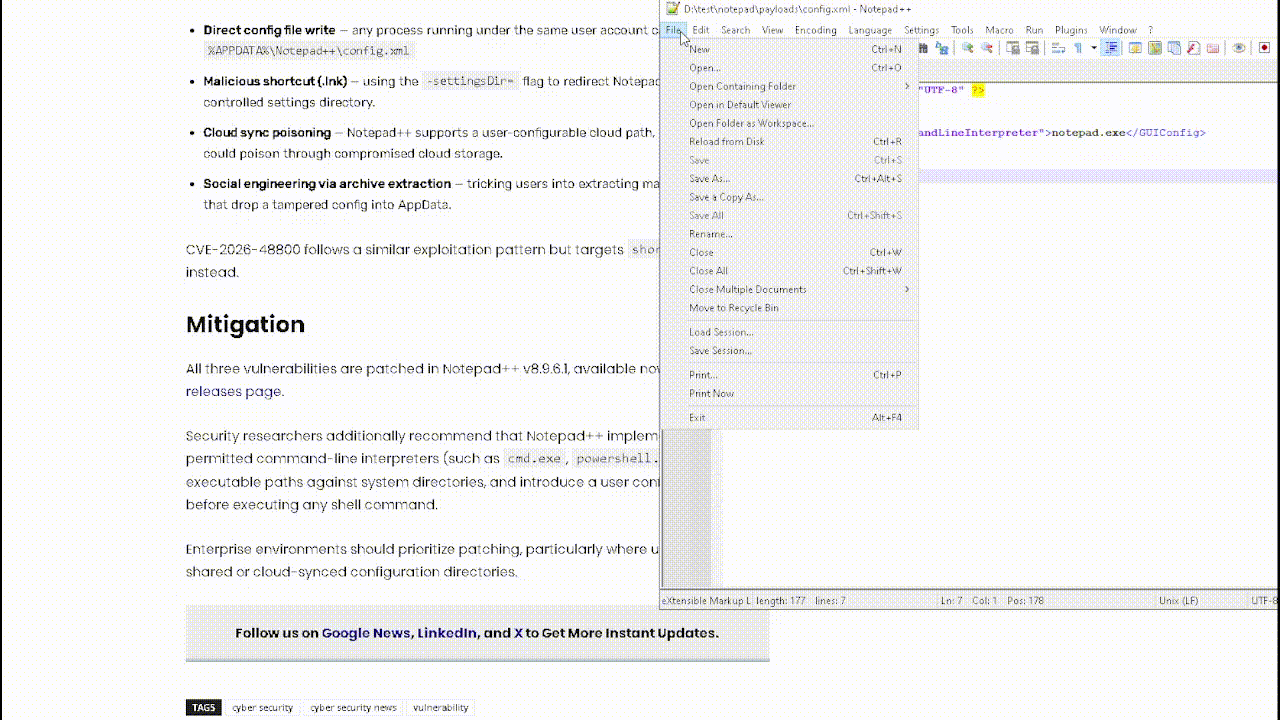This screenshot has height=720, width=1280.
Task: Click the Zoom Out toolbar icon
Action: (x=987, y=48)
